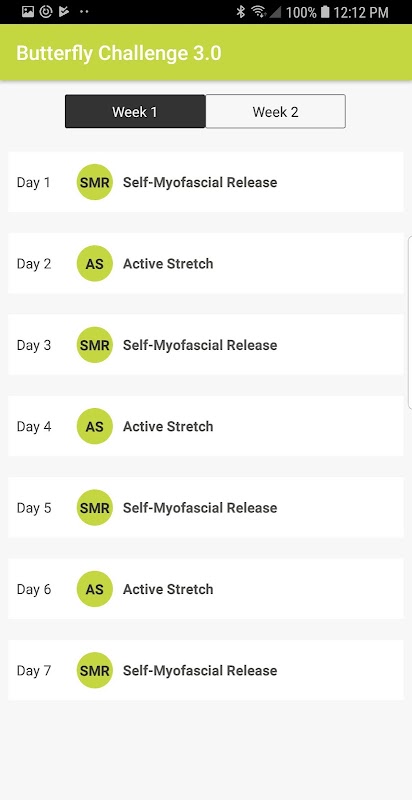This screenshot has height=800, width=412.
Task: Tap the Day 6 AS circle icon
Action: coord(94,589)
